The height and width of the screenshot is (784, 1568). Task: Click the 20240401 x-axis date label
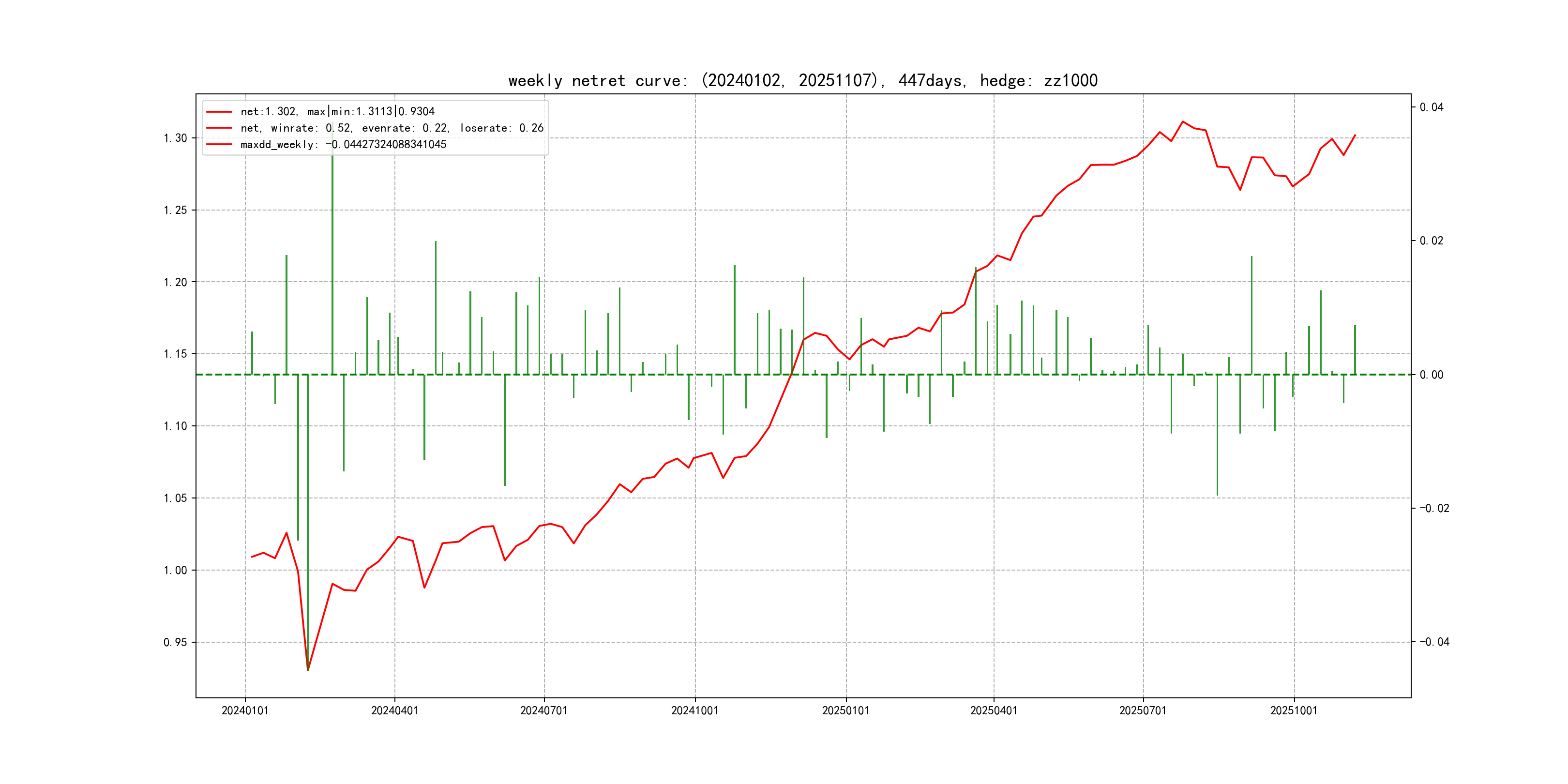394,710
